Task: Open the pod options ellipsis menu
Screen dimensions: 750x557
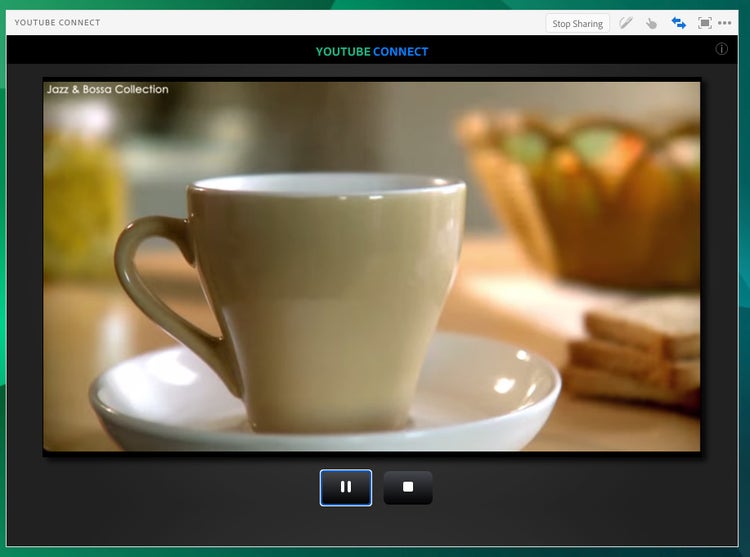Action: click(x=725, y=23)
